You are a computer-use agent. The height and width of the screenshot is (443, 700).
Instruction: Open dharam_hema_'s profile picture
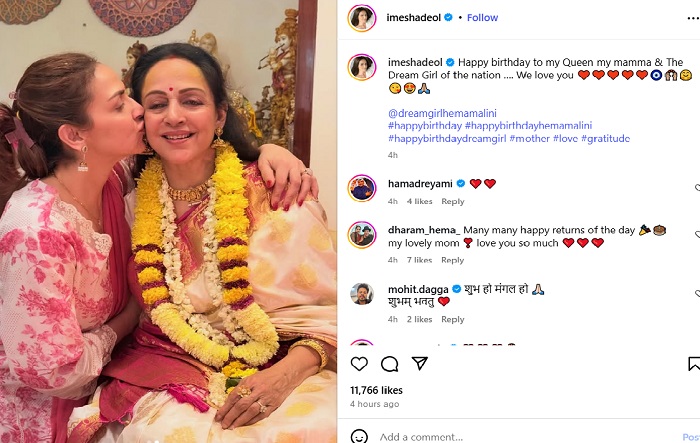pos(361,234)
